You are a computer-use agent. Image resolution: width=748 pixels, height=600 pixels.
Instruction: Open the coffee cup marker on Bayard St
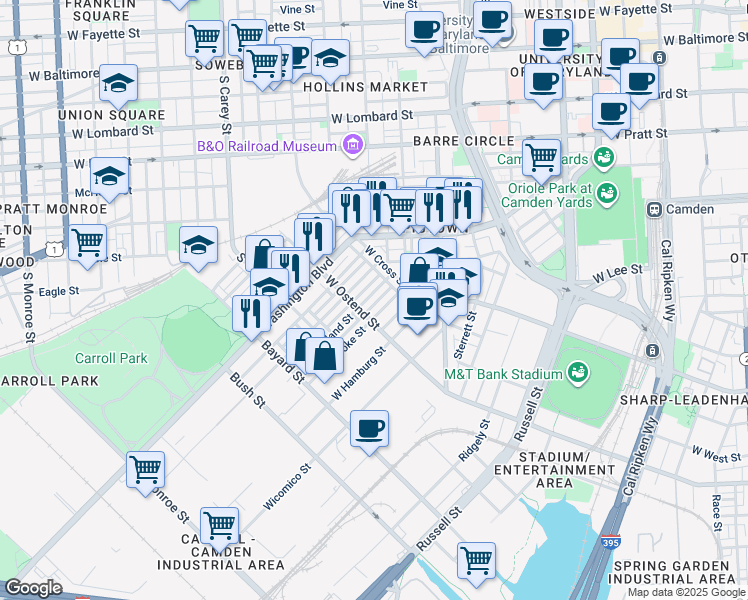tap(369, 429)
